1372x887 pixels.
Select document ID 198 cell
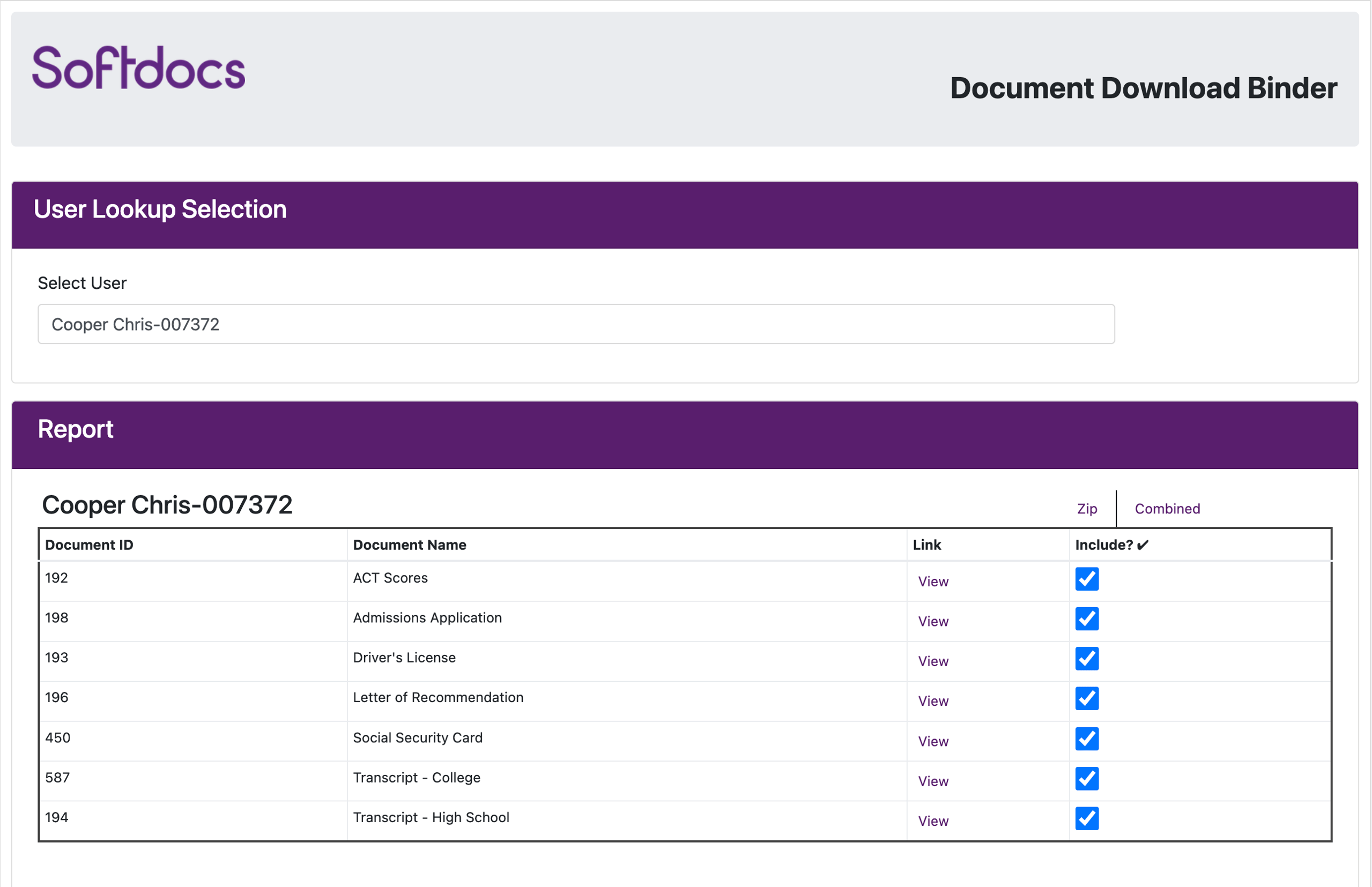(x=193, y=622)
